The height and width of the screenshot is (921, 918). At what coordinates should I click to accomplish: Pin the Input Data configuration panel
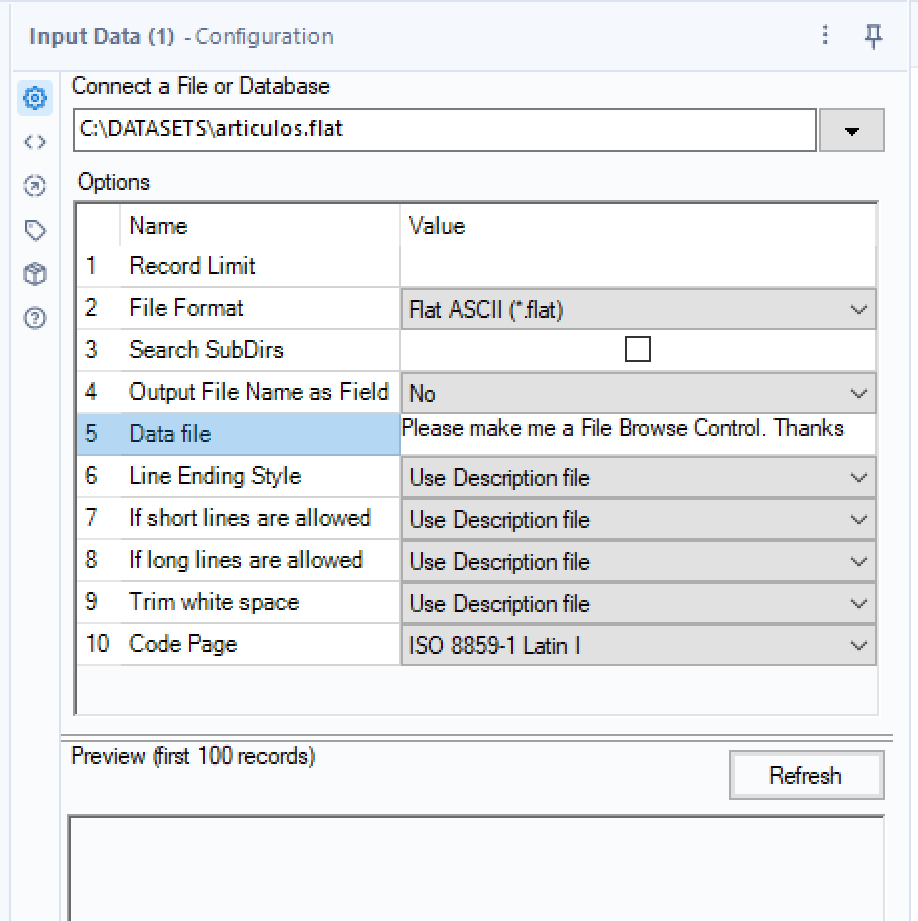pyautogui.click(x=873, y=35)
